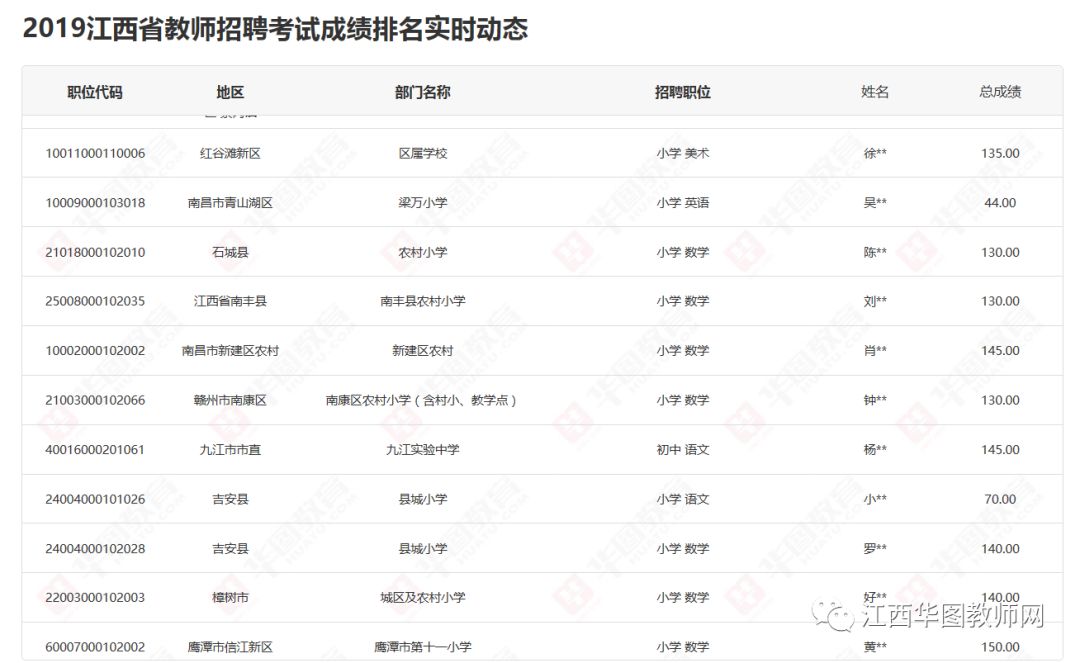Image resolution: width=1080 pixels, height=663 pixels.
Task: Click position code 60007000102002
Action: point(95,648)
